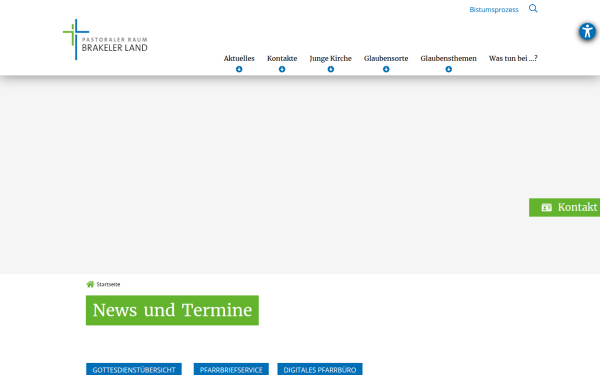The image size is (600, 375).
Task: Expand the Glaubensthemen submenu arrow
Action: pos(448,69)
